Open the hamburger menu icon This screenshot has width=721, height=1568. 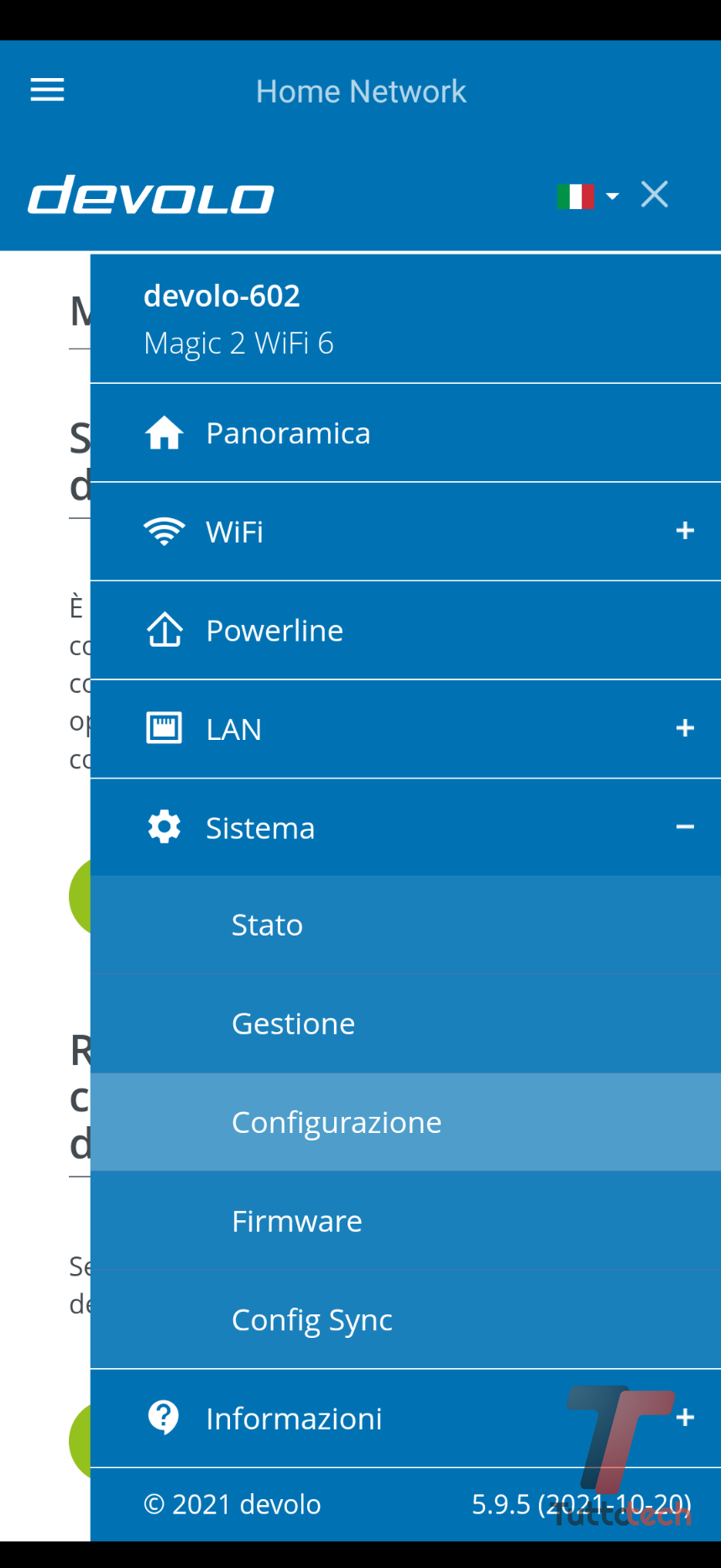coord(47,90)
